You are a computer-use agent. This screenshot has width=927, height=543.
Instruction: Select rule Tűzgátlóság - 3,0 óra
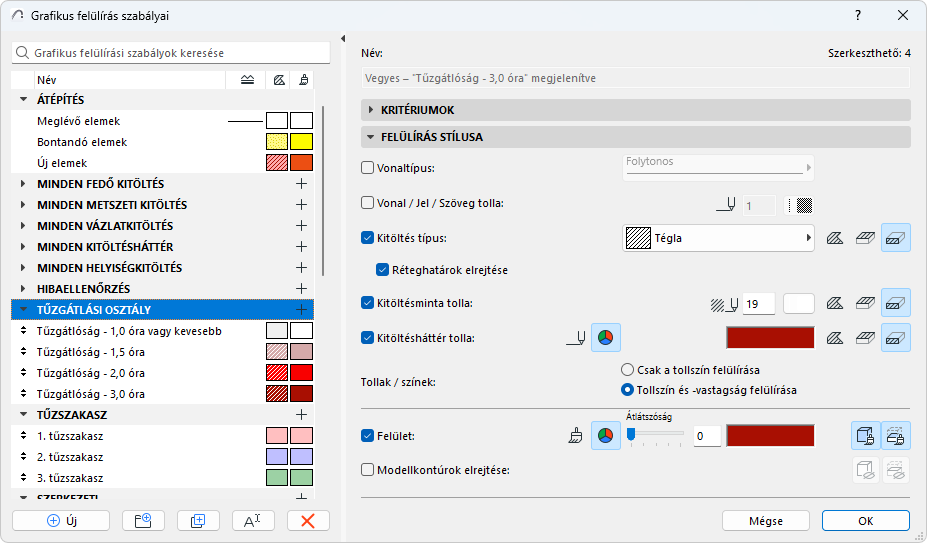pos(163,394)
